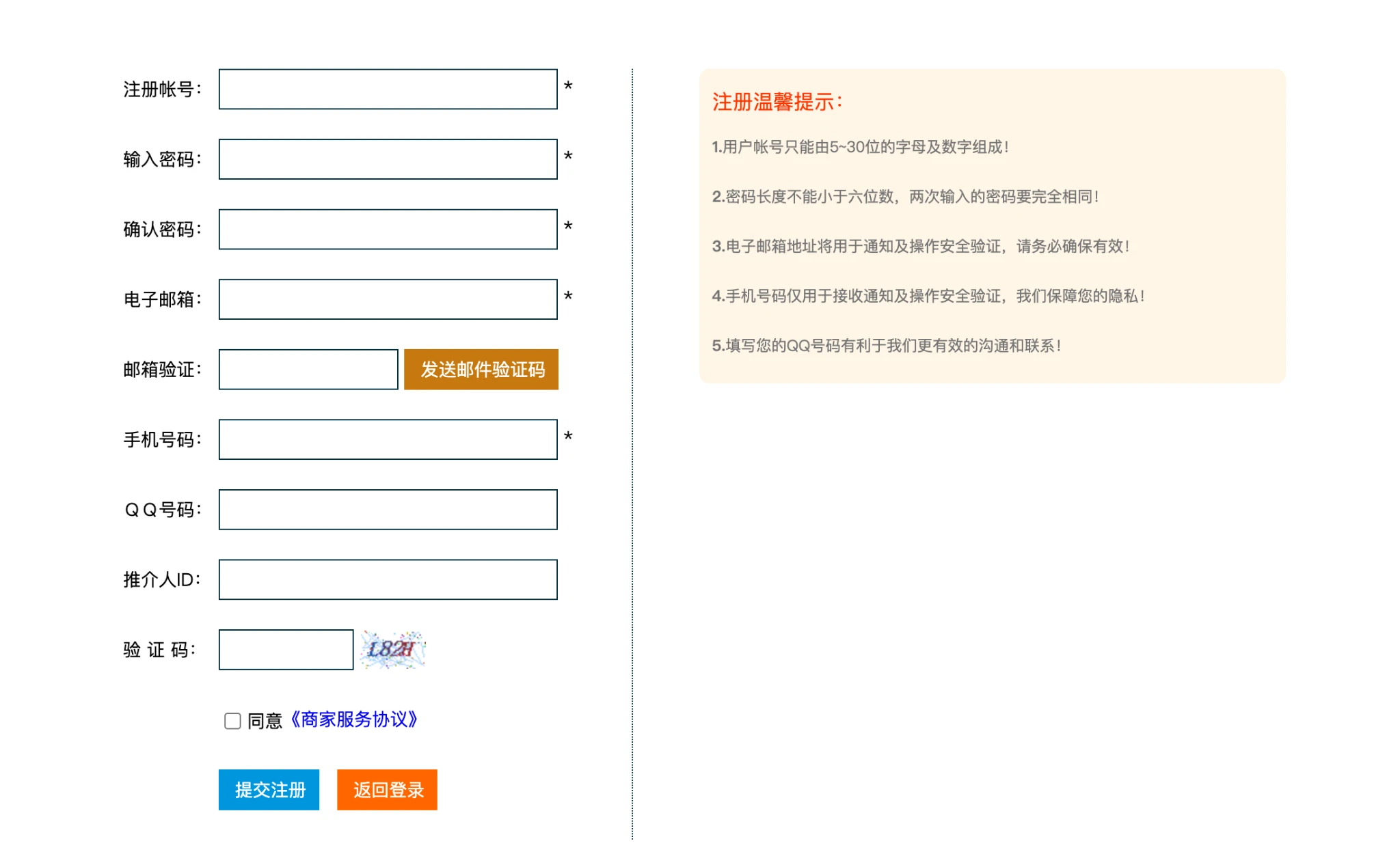Screen dimensions: 1400x865
Task: Click the 提交注册 submit button
Action: [x=269, y=790]
